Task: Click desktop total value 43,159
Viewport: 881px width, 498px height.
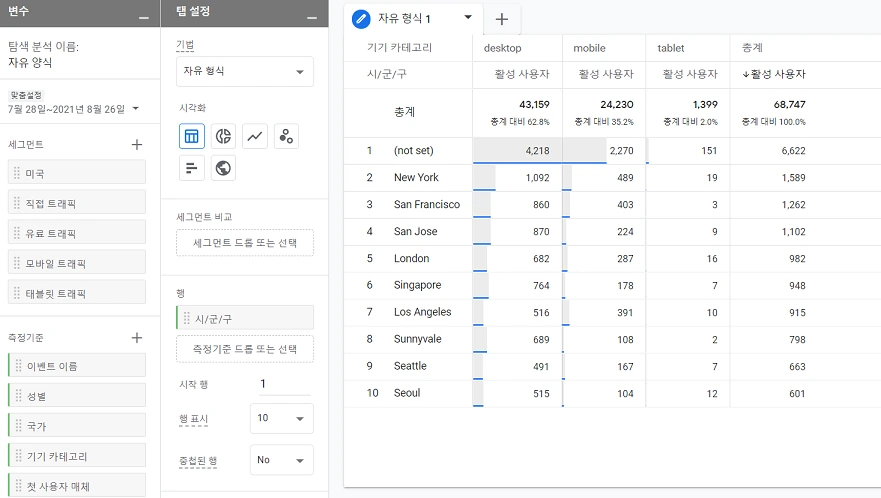Action: [534, 105]
